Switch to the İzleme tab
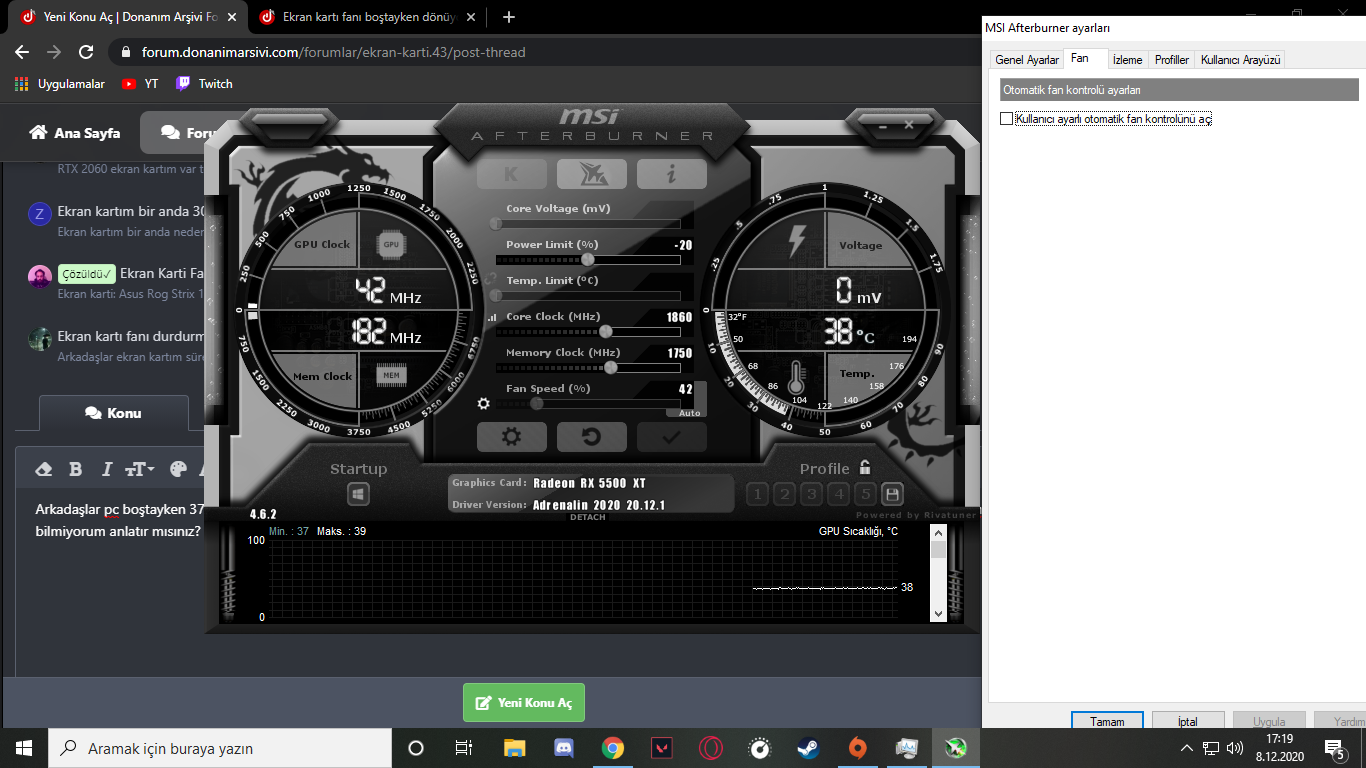Screen dimensions: 1366x768 click(1128, 60)
